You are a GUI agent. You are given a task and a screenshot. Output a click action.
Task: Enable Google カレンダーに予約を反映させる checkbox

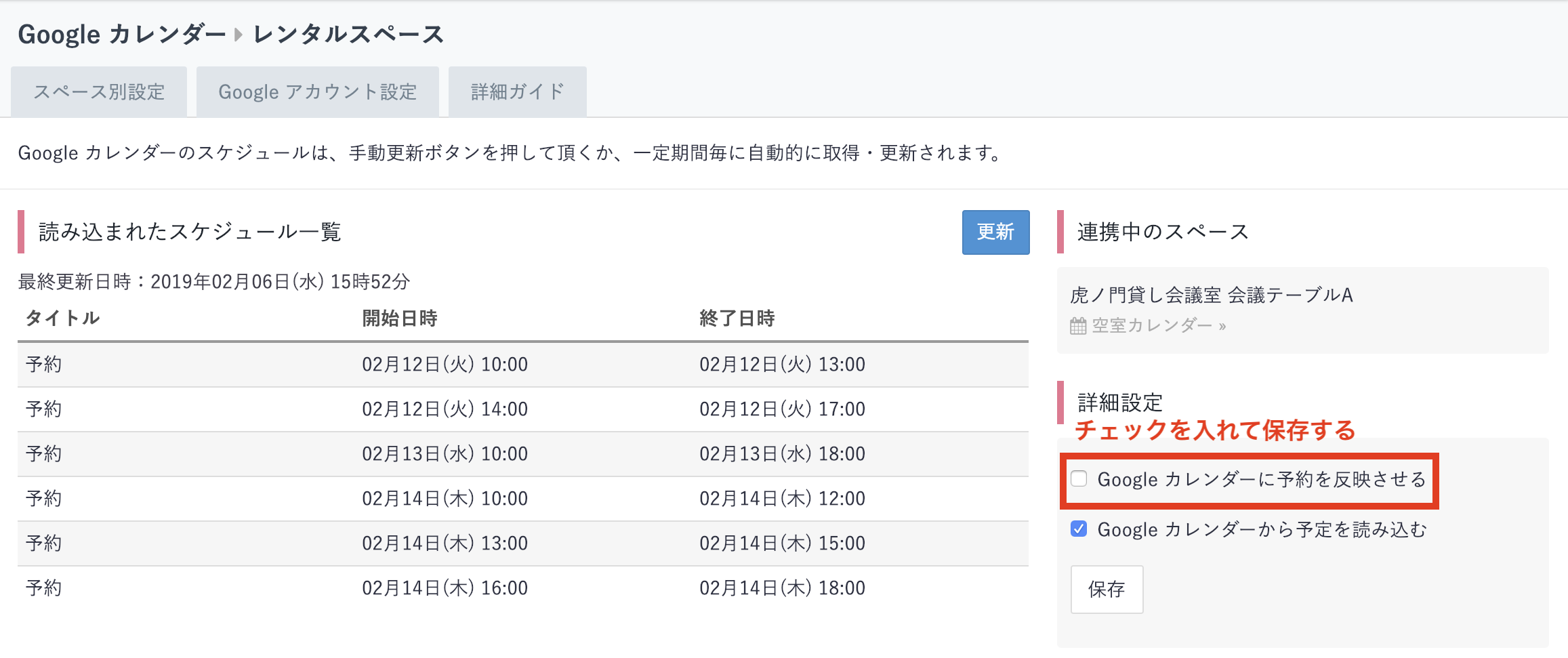[1079, 479]
